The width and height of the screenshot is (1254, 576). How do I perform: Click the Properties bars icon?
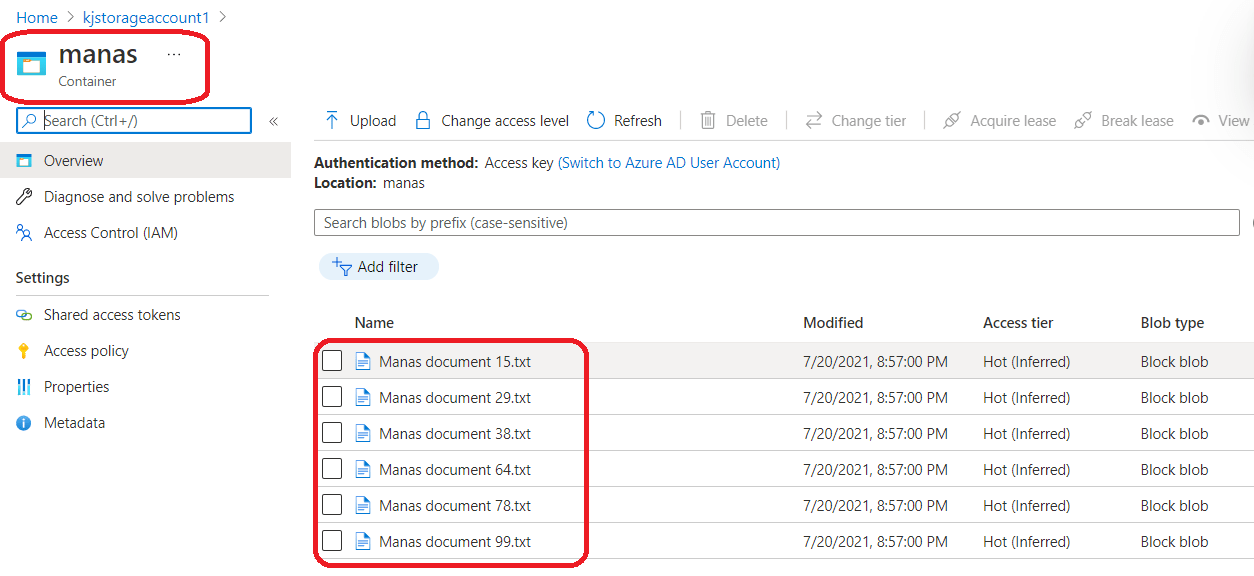pos(24,386)
